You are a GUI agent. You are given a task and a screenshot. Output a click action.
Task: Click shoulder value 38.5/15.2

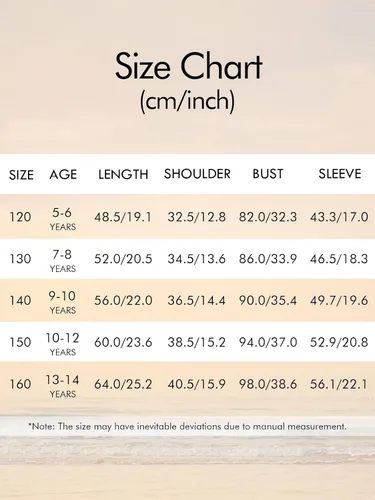coord(197,342)
